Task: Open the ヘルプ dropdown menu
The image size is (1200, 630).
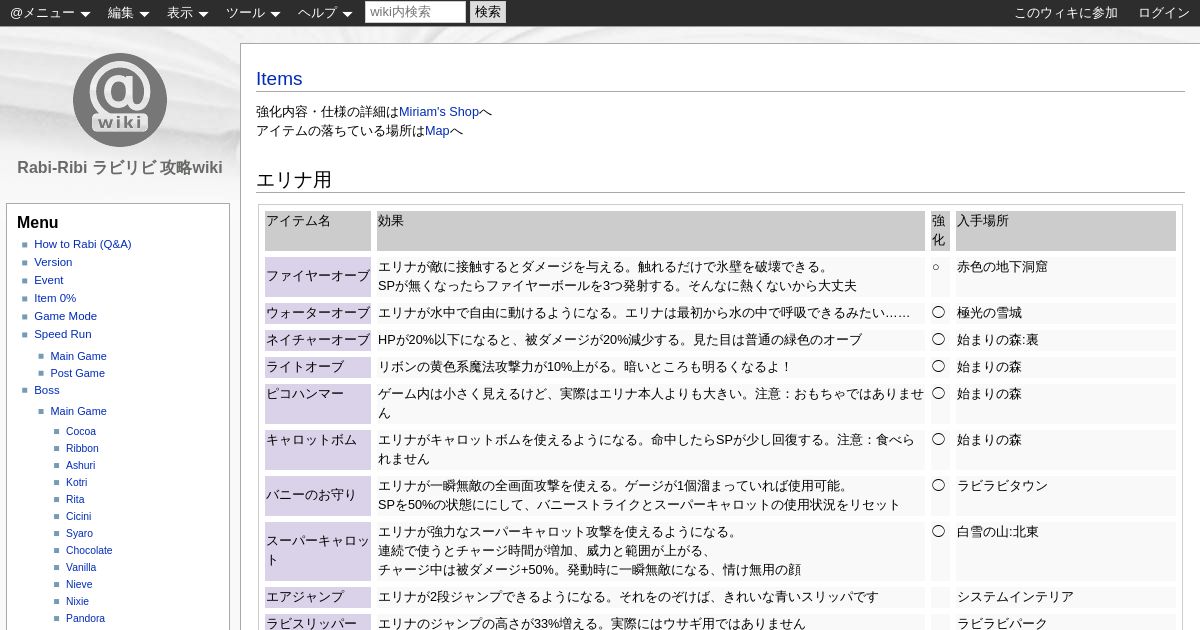Action: [x=325, y=13]
